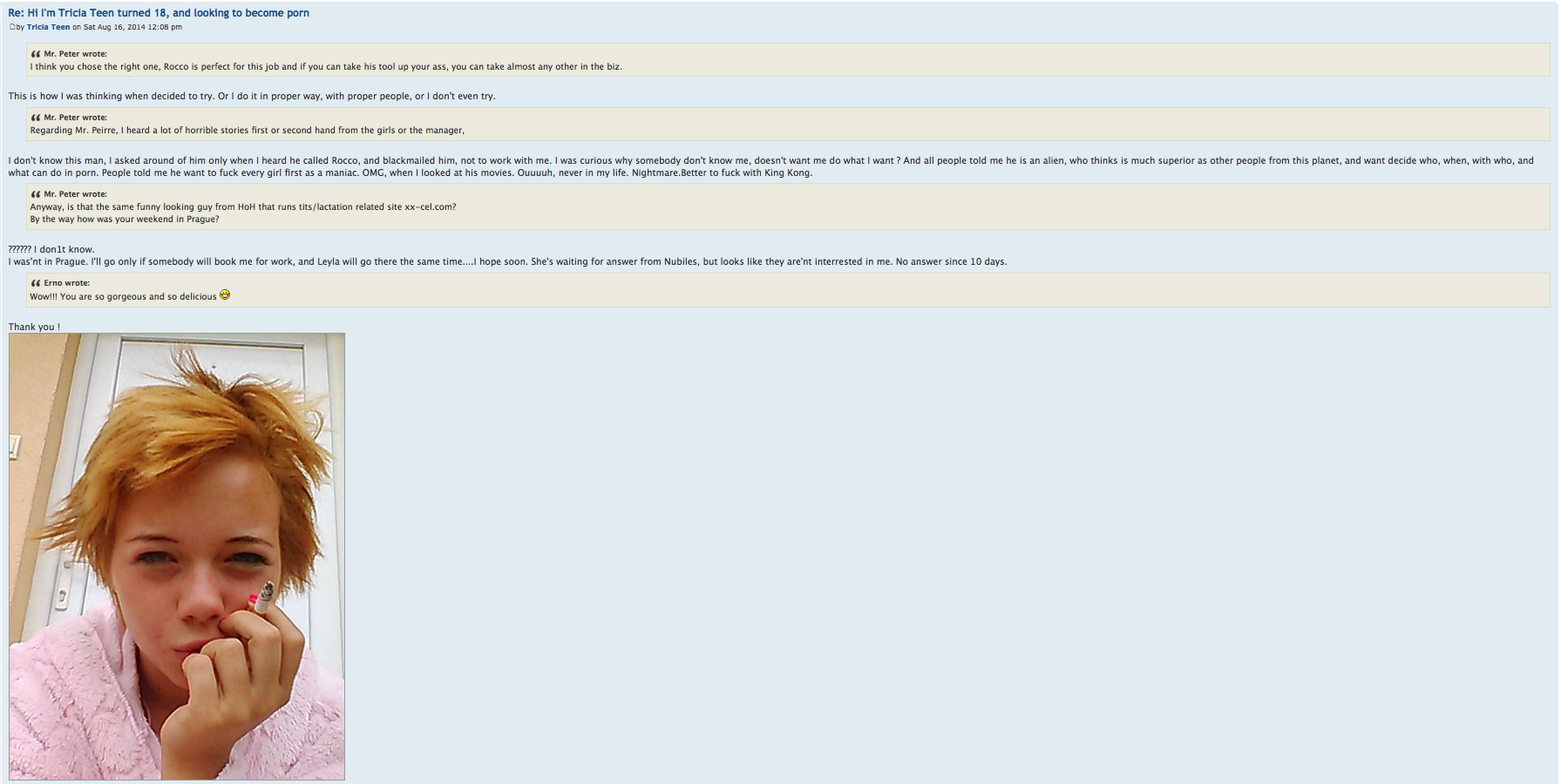
Task: Click the 'By the way how was your weekend in Prague?' line
Action: coord(125,220)
